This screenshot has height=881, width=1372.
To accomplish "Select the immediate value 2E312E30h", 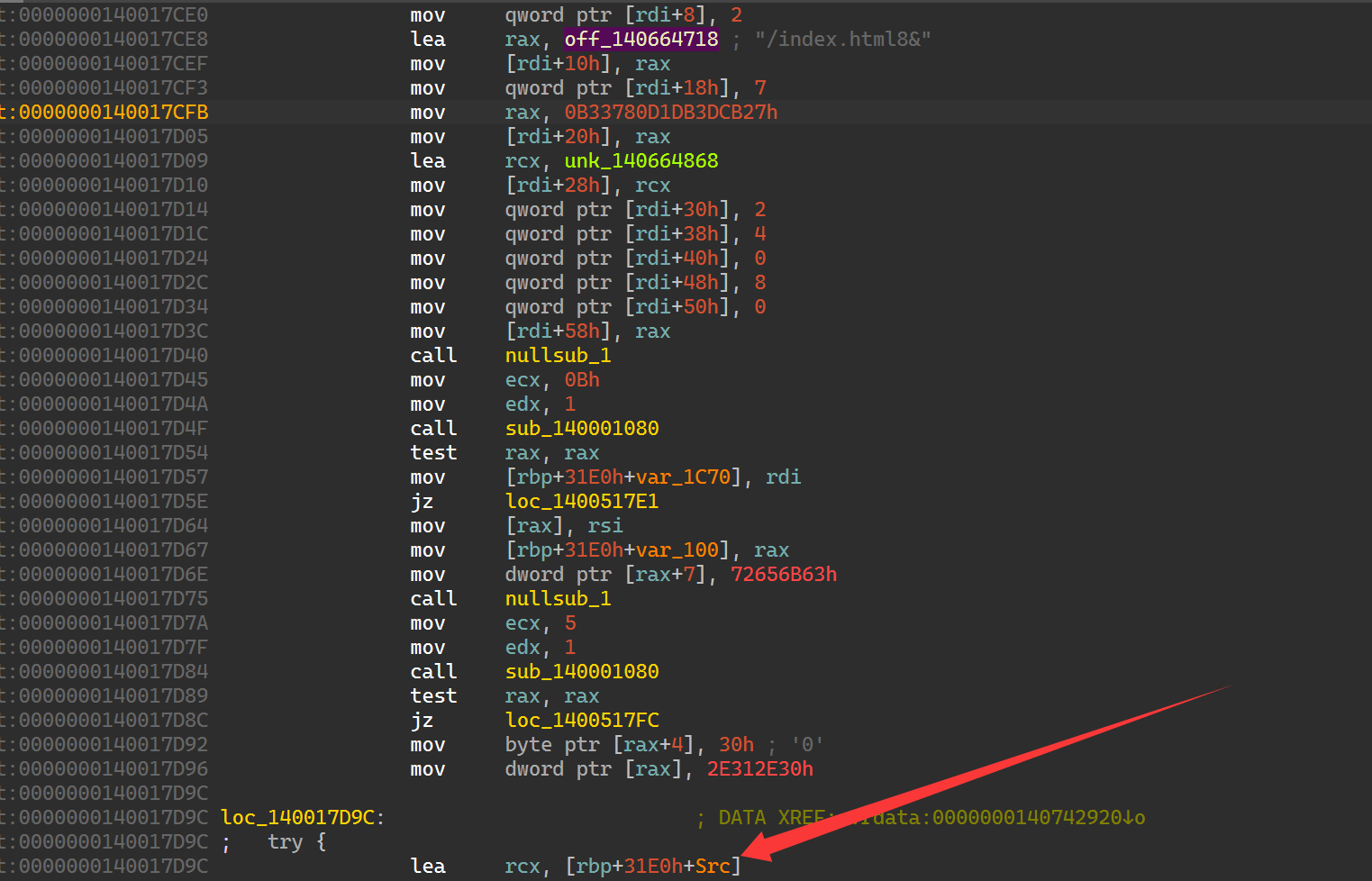I will pos(759,769).
